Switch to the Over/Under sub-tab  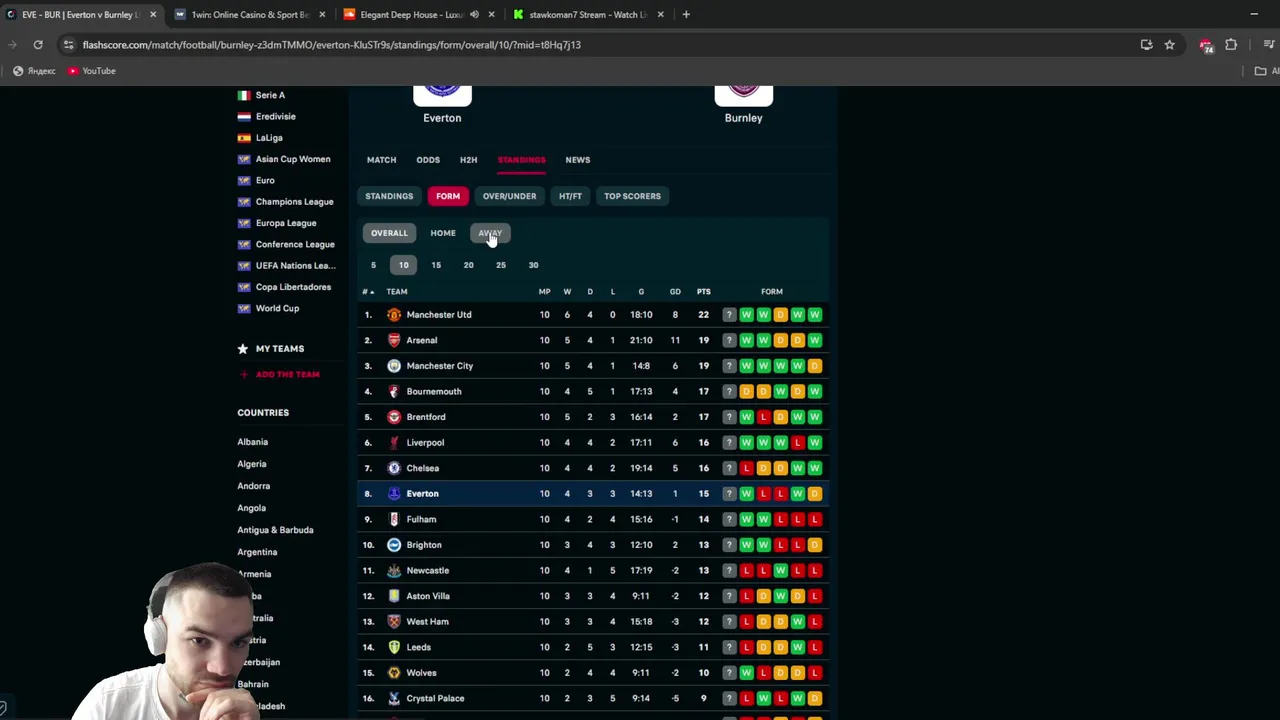(x=509, y=196)
